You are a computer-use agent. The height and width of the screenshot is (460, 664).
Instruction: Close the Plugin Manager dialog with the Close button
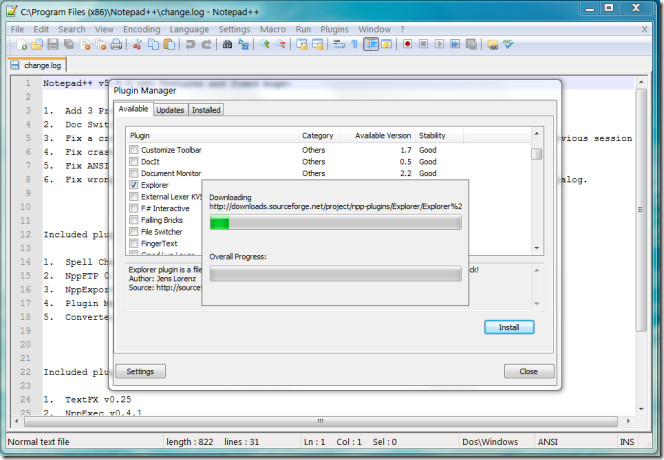[x=528, y=371]
